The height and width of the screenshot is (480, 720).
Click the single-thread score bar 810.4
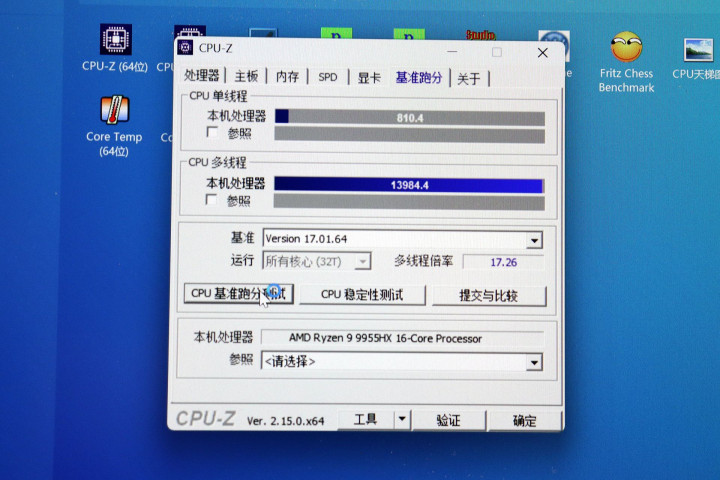coord(410,118)
